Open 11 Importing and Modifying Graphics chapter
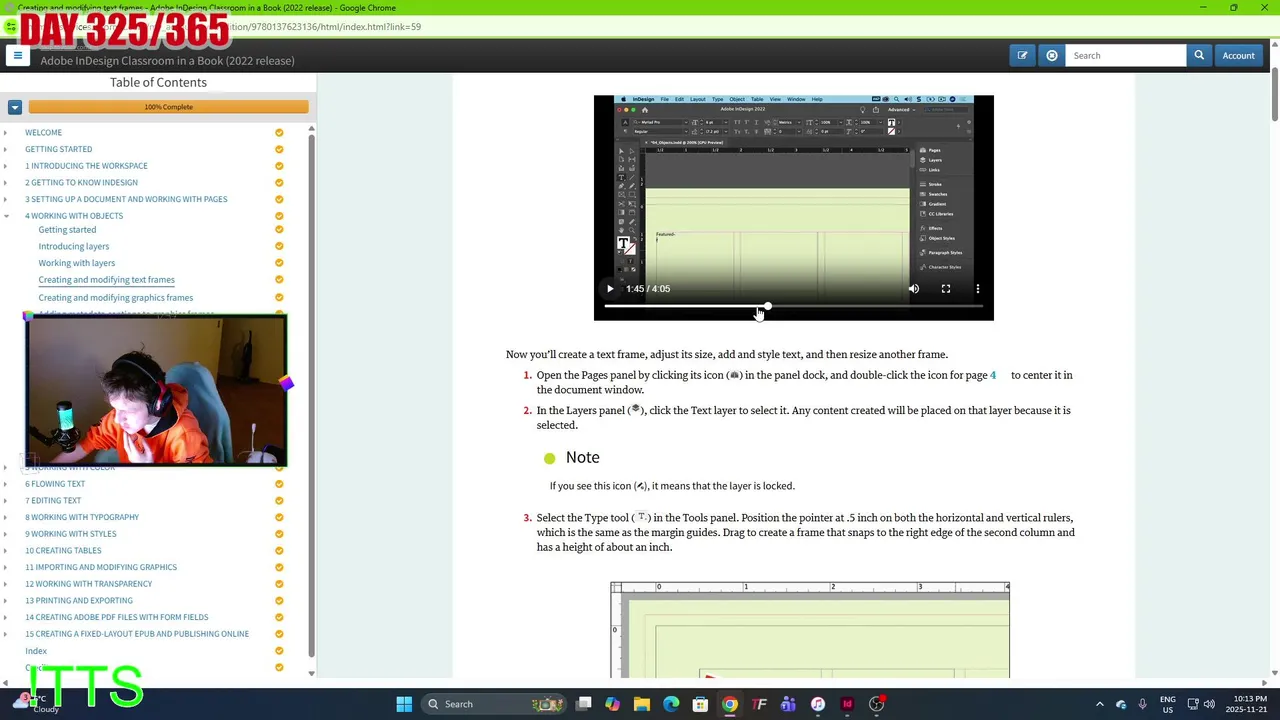Image resolution: width=1280 pixels, height=720 pixels. [101, 567]
